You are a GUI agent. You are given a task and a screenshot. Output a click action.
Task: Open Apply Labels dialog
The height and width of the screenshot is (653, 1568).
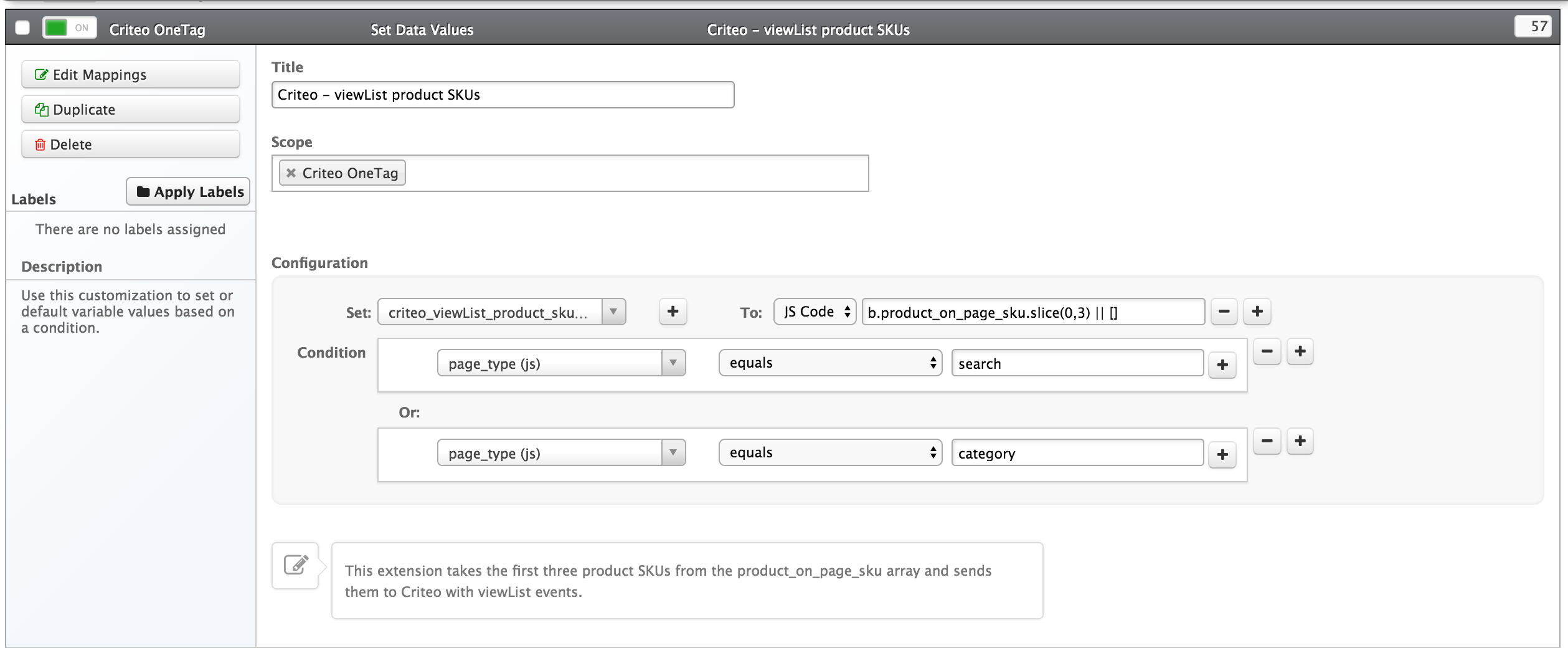click(188, 192)
